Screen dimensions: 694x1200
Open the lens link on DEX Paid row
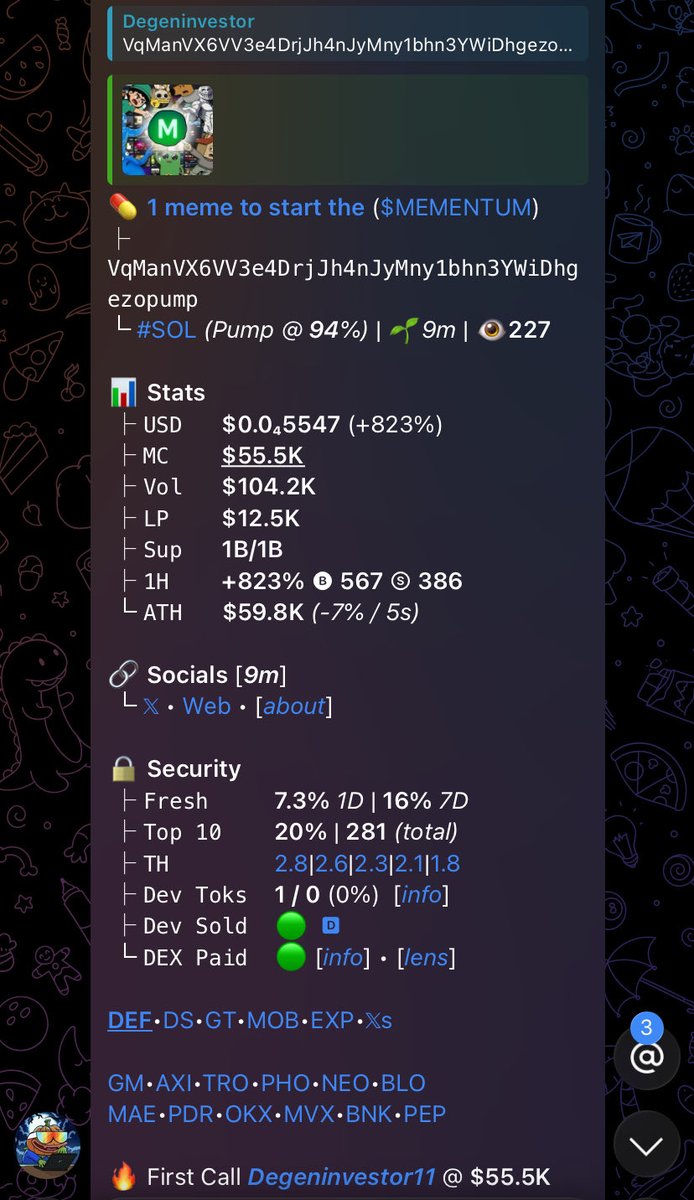[426, 958]
